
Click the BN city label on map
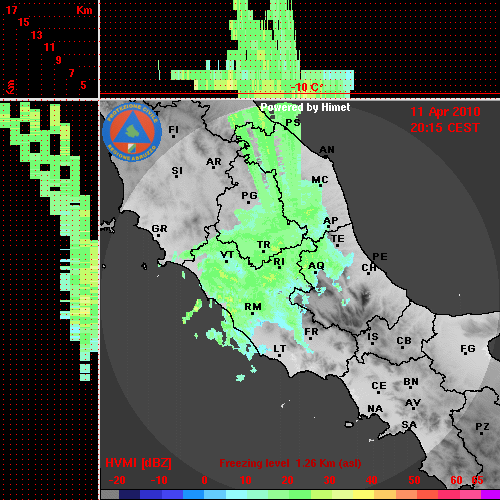411,382
